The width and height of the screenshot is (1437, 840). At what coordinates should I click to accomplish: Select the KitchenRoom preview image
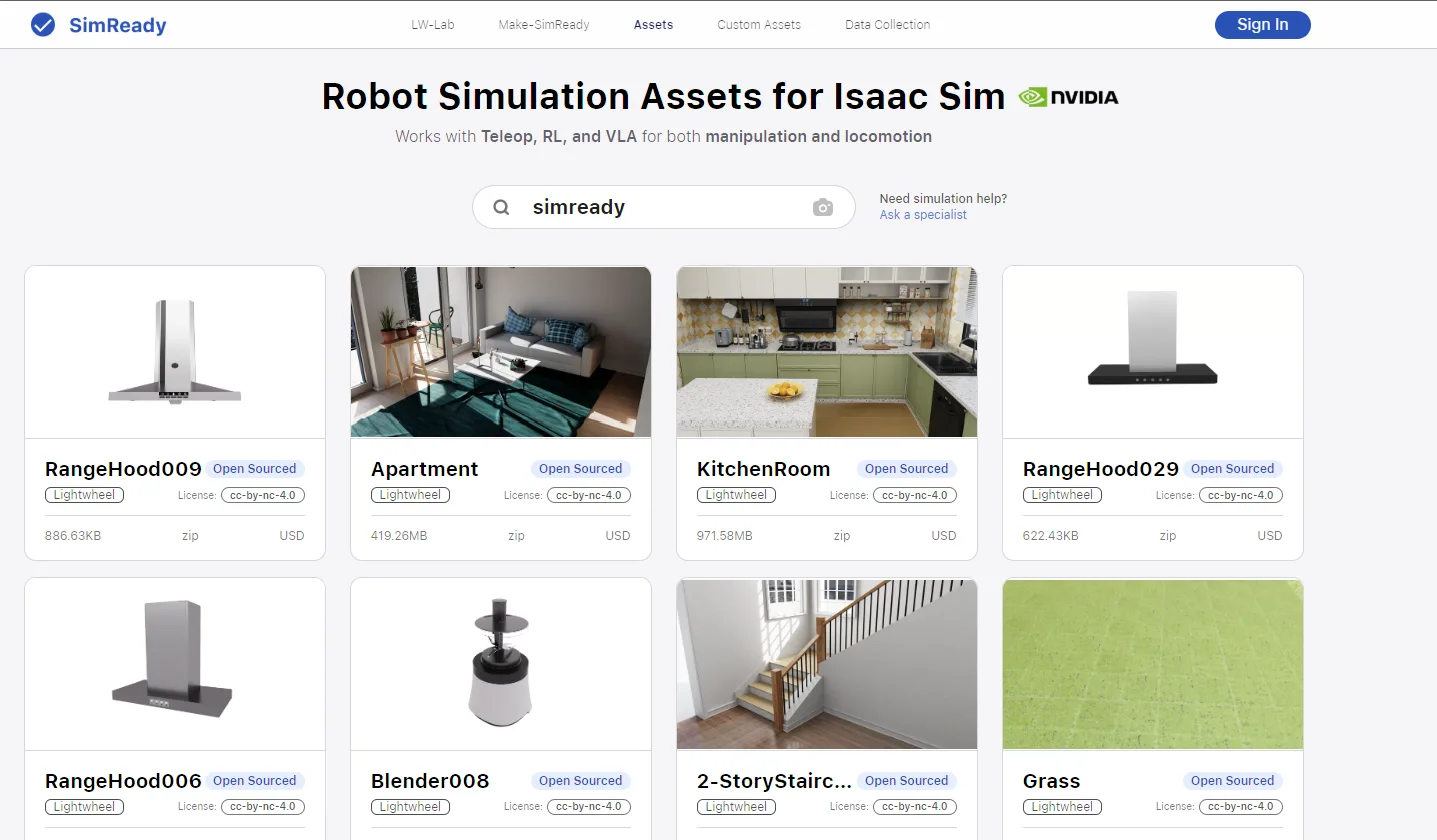[827, 352]
